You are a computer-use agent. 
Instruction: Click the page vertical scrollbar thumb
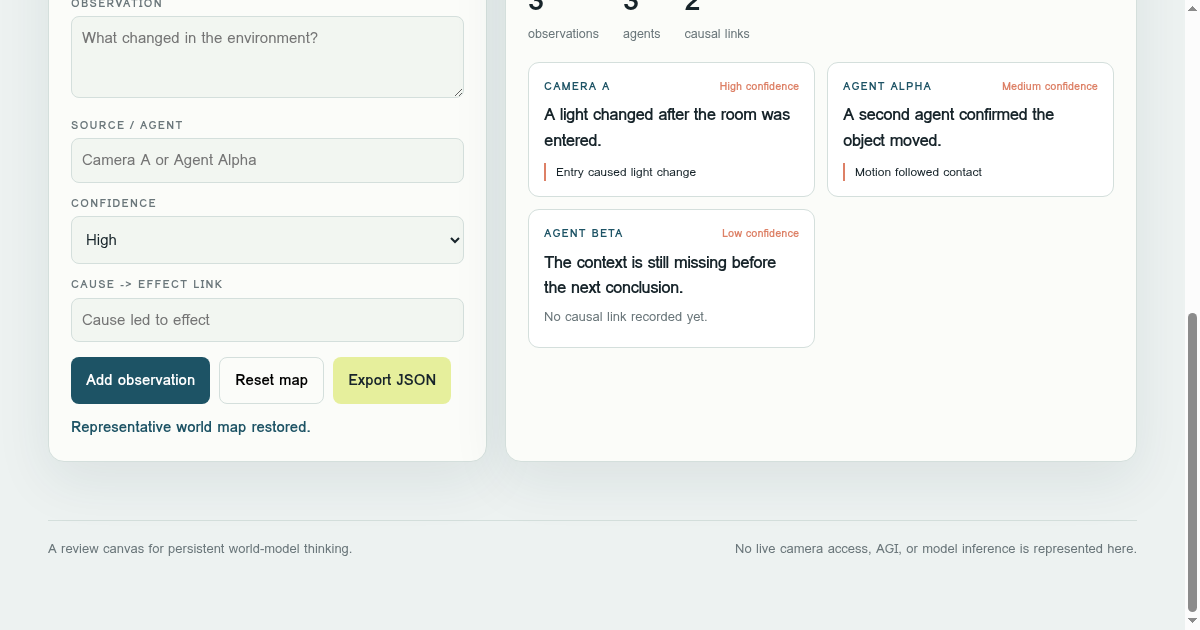1192,462
